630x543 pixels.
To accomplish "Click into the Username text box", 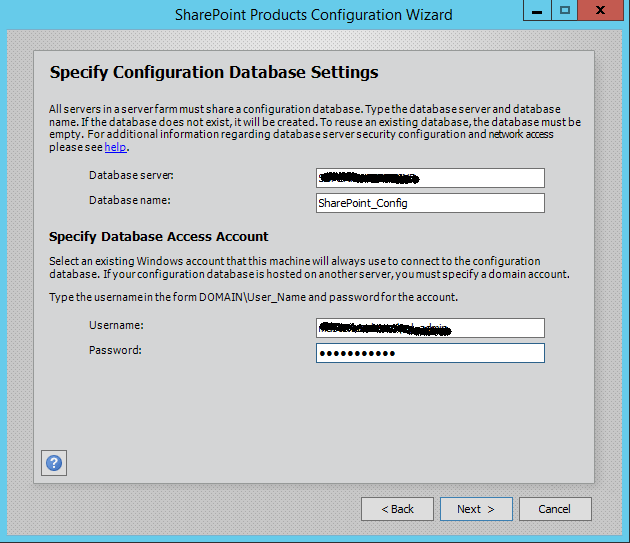I will 430,328.
